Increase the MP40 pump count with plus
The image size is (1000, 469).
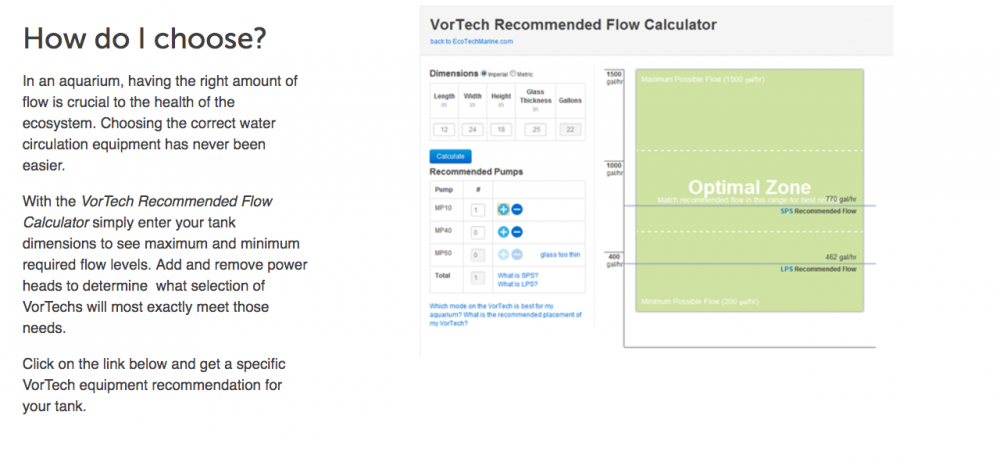coord(503,232)
